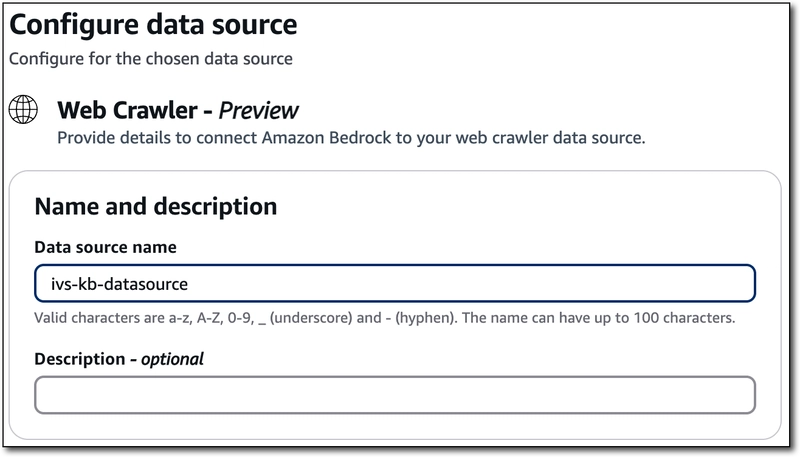The image size is (800, 457).
Task: Click the 'Description - optional' label
Action: pos(119,359)
